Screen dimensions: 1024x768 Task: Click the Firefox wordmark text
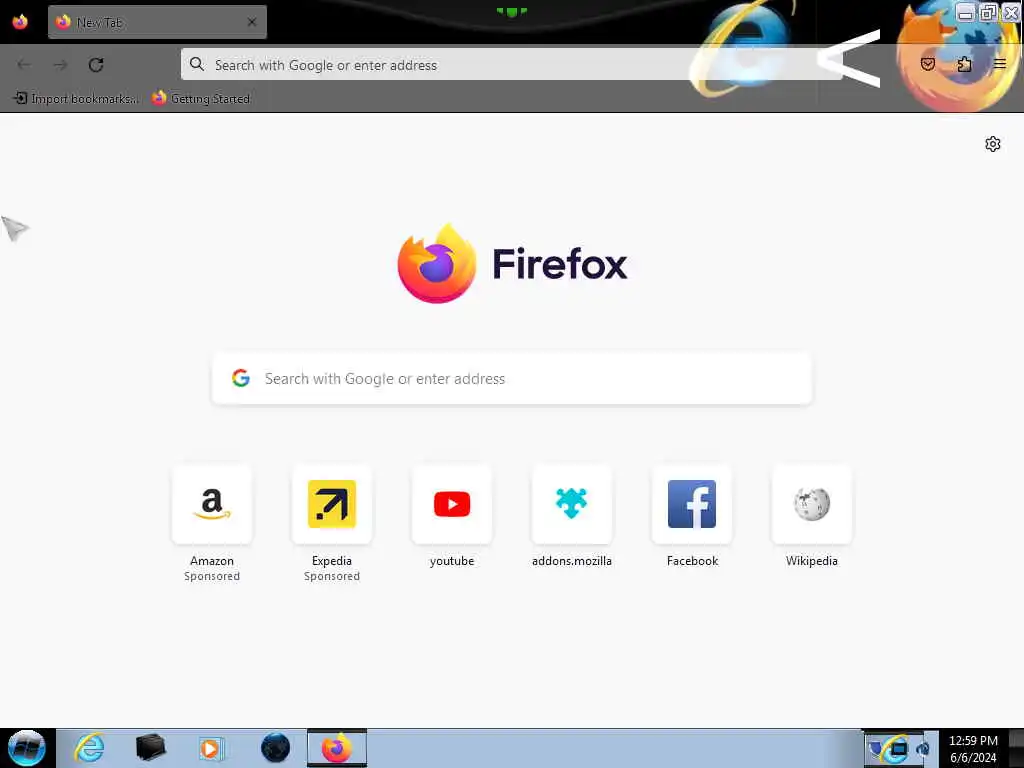coord(560,264)
